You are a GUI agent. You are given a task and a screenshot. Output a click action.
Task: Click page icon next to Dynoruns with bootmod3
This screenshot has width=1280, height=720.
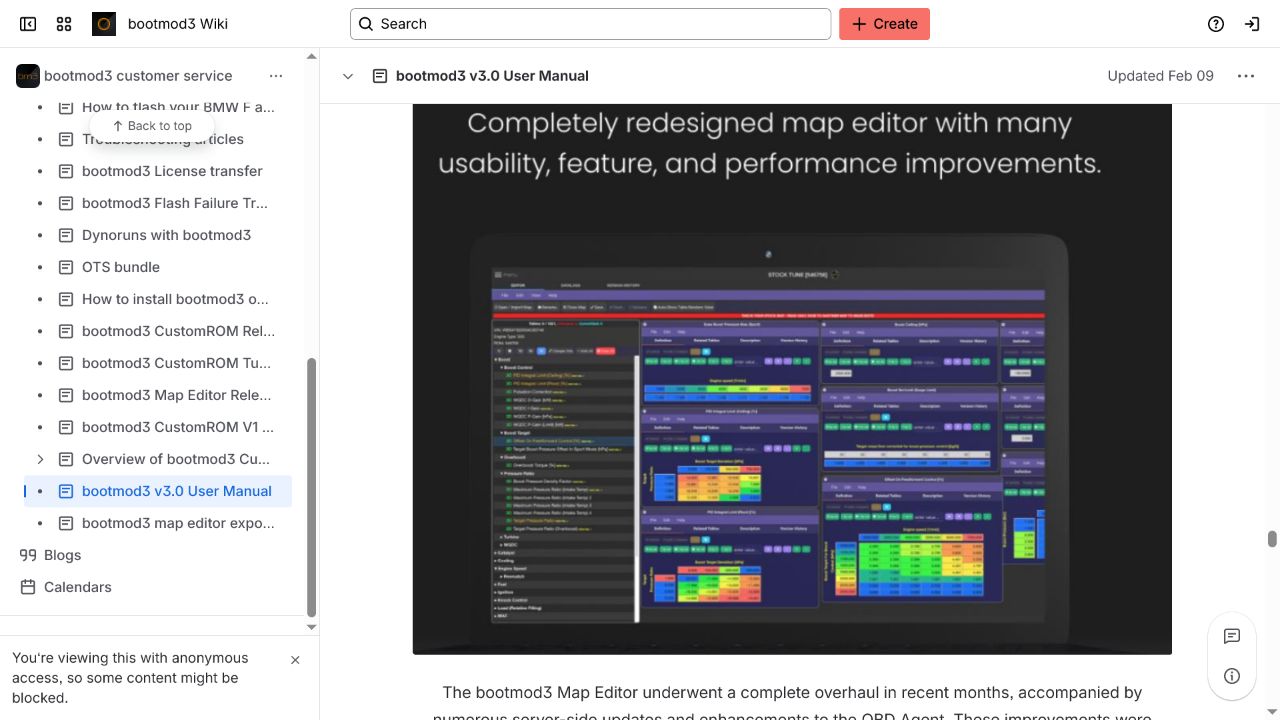pos(66,235)
